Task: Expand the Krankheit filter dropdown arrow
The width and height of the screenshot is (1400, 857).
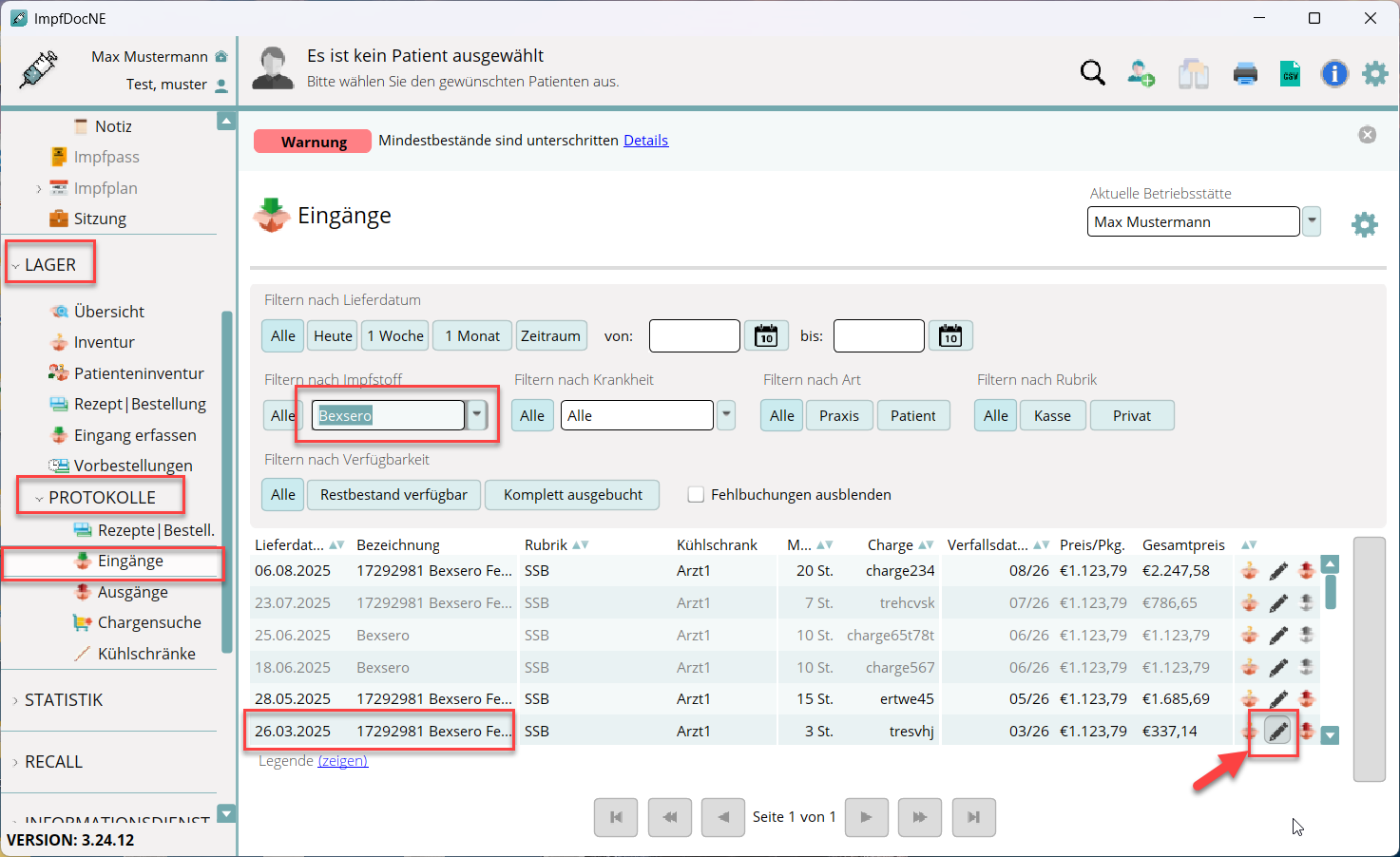Action: [726, 415]
